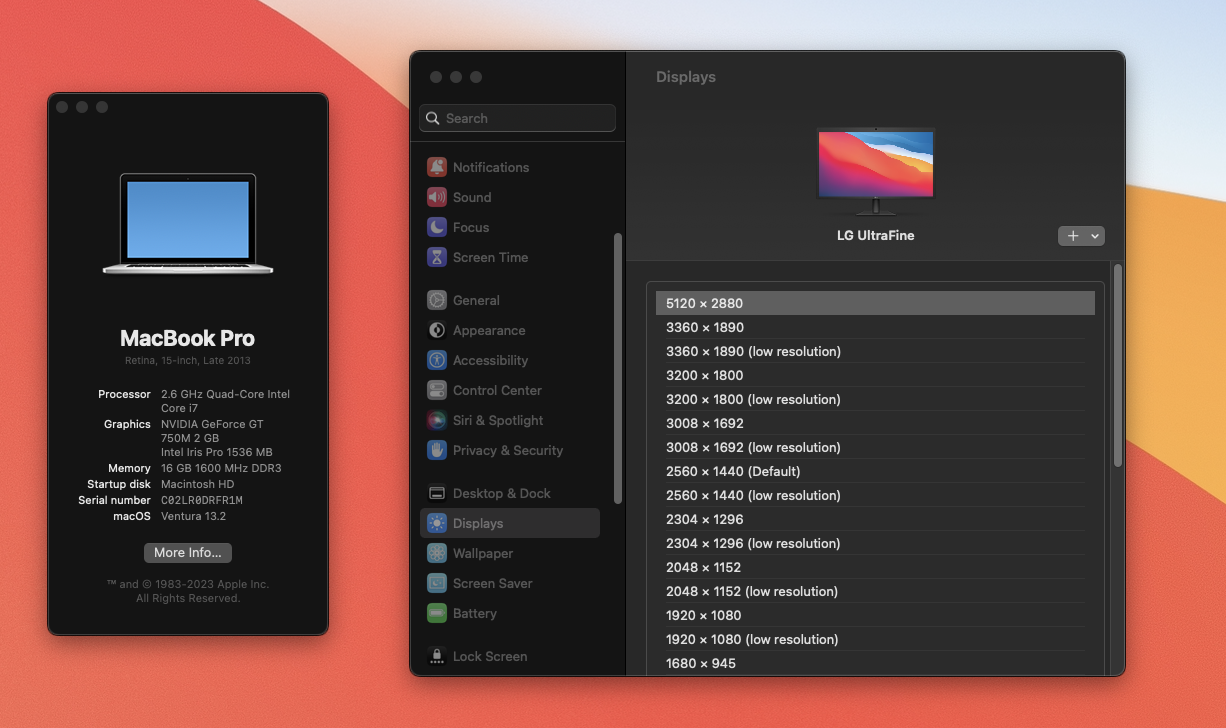Click the Desktop & Dock icon
Image resolution: width=1226 pixels, height=728 pixels.
coord(437,493)
